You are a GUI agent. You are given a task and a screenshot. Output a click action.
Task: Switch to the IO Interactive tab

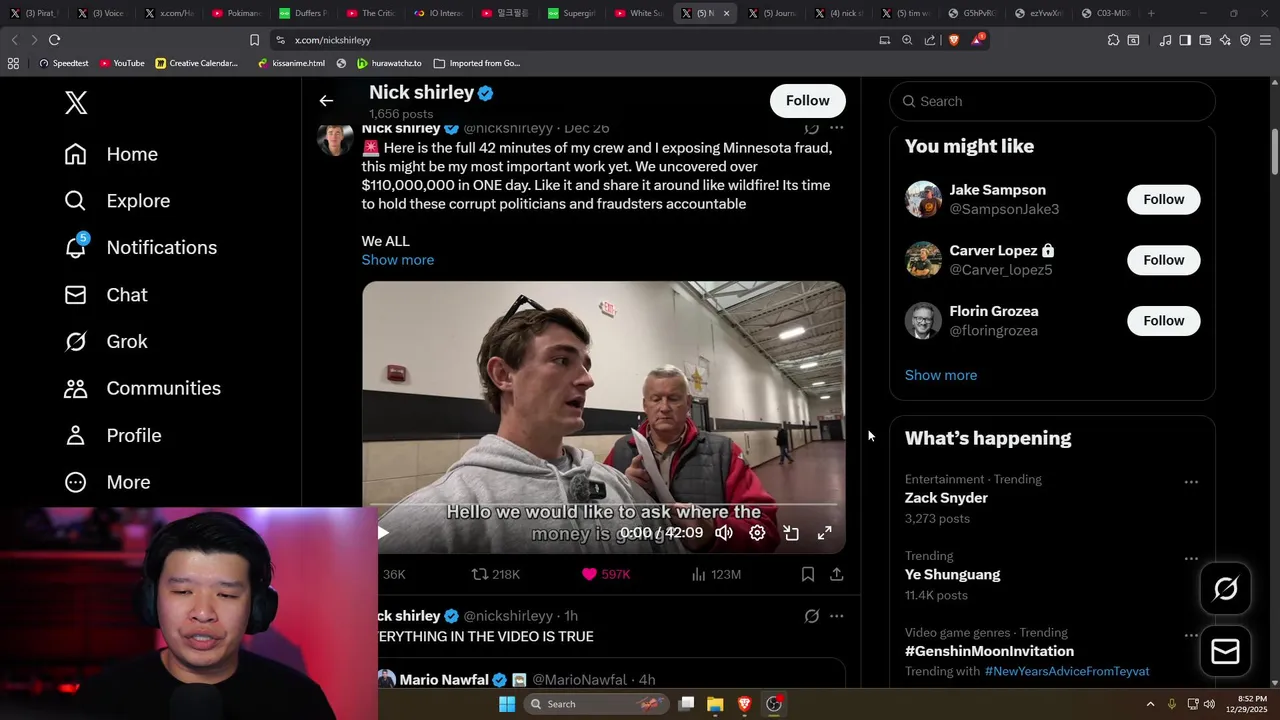click(437, 13)
